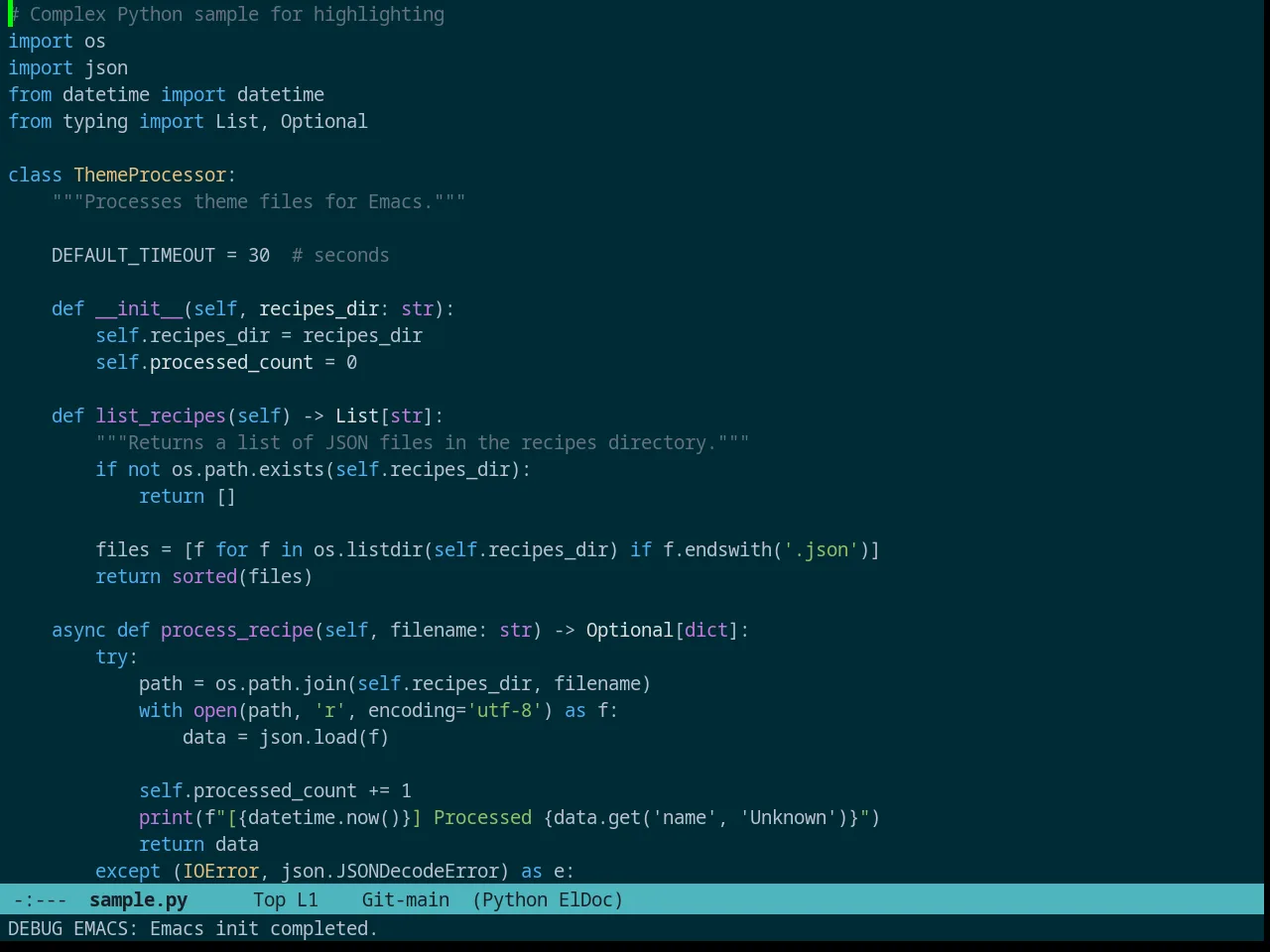Click 'self.processed_count = 0' line

point(226,362)
